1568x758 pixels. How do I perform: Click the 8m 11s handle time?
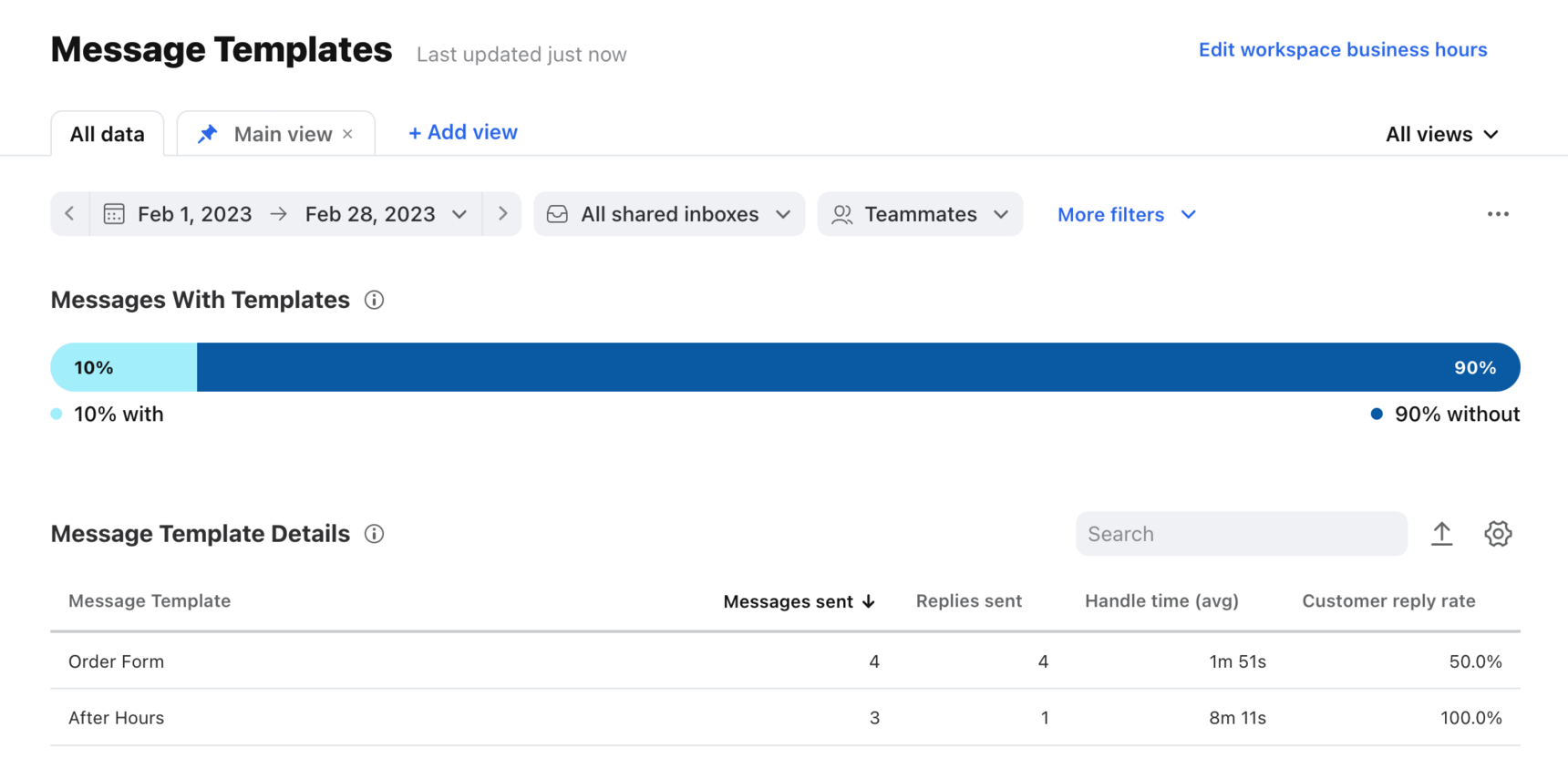(1237, 718)
